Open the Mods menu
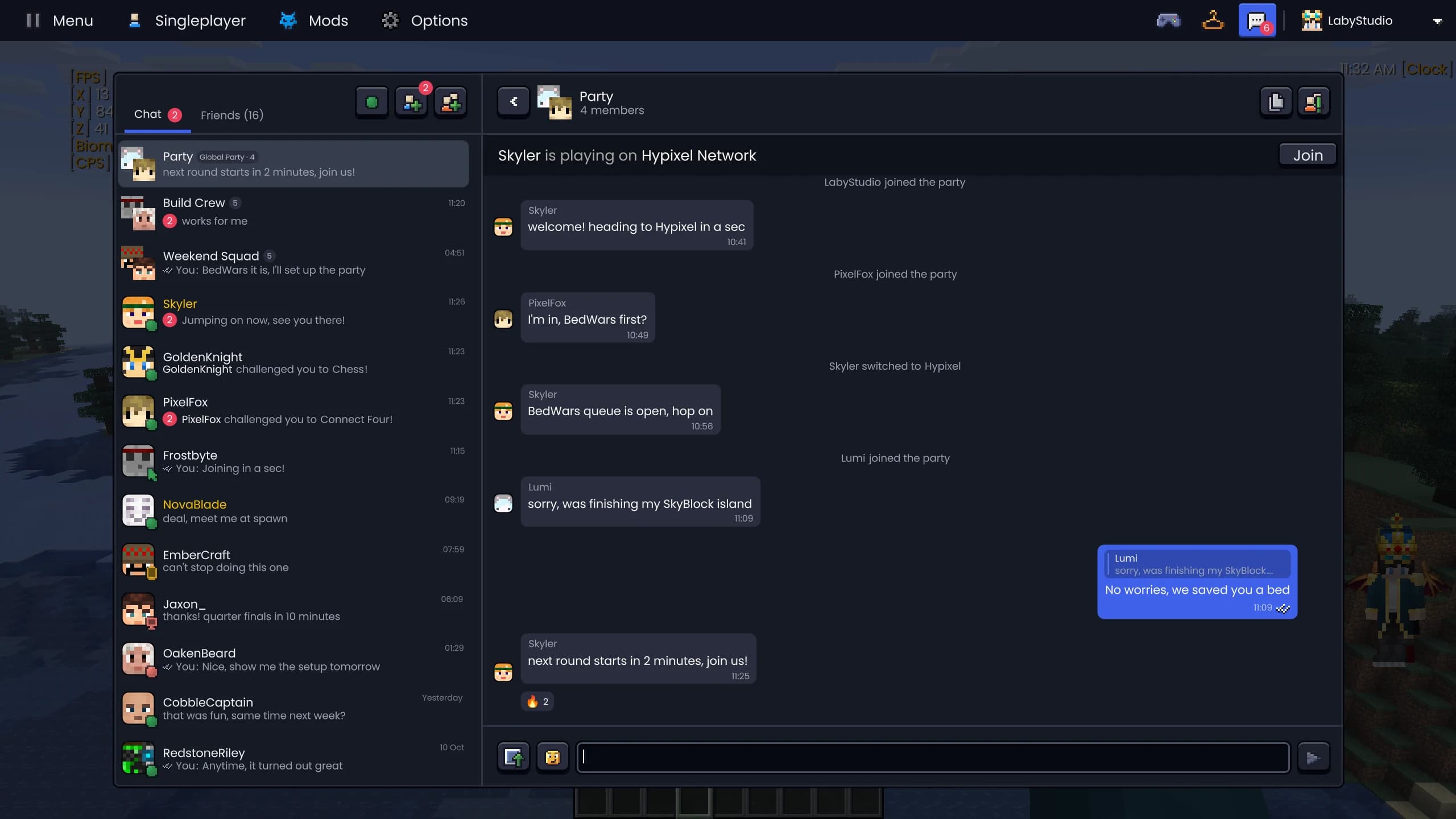The image size is (1456, 819). (313, 20)
